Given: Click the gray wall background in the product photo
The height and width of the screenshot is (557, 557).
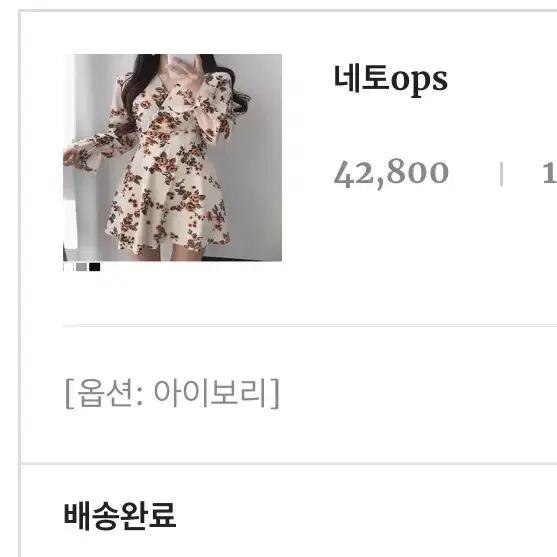Looking at the screenshot, I should (259, 160).
